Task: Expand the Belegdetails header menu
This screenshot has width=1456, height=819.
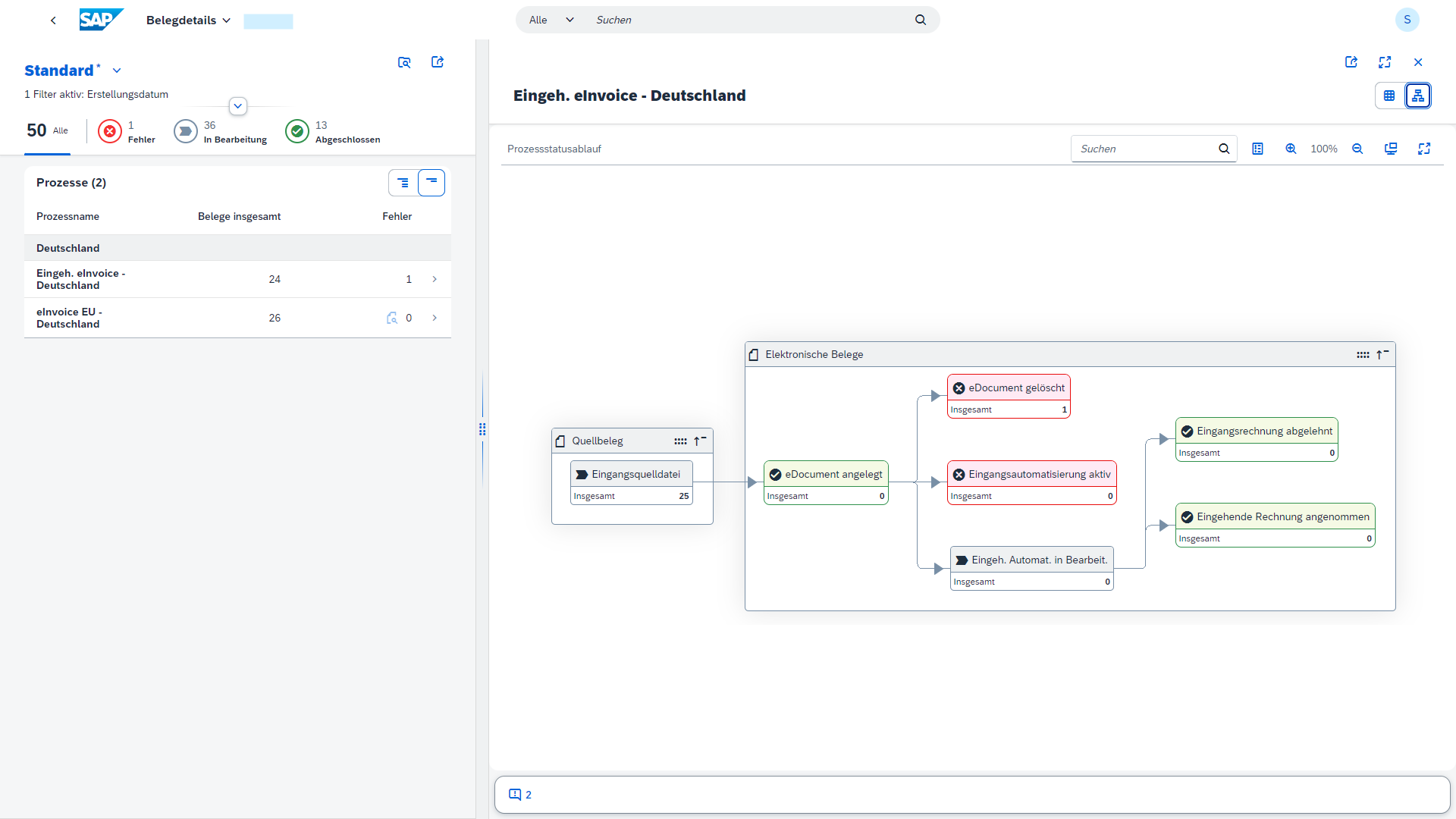Action: pos(188,20)
